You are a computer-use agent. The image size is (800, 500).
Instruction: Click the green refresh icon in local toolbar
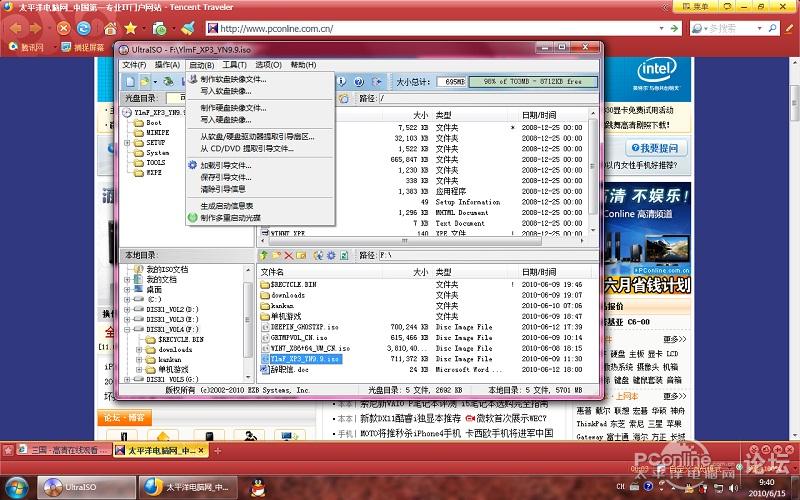pyautogui.click(x=344, y=255)
